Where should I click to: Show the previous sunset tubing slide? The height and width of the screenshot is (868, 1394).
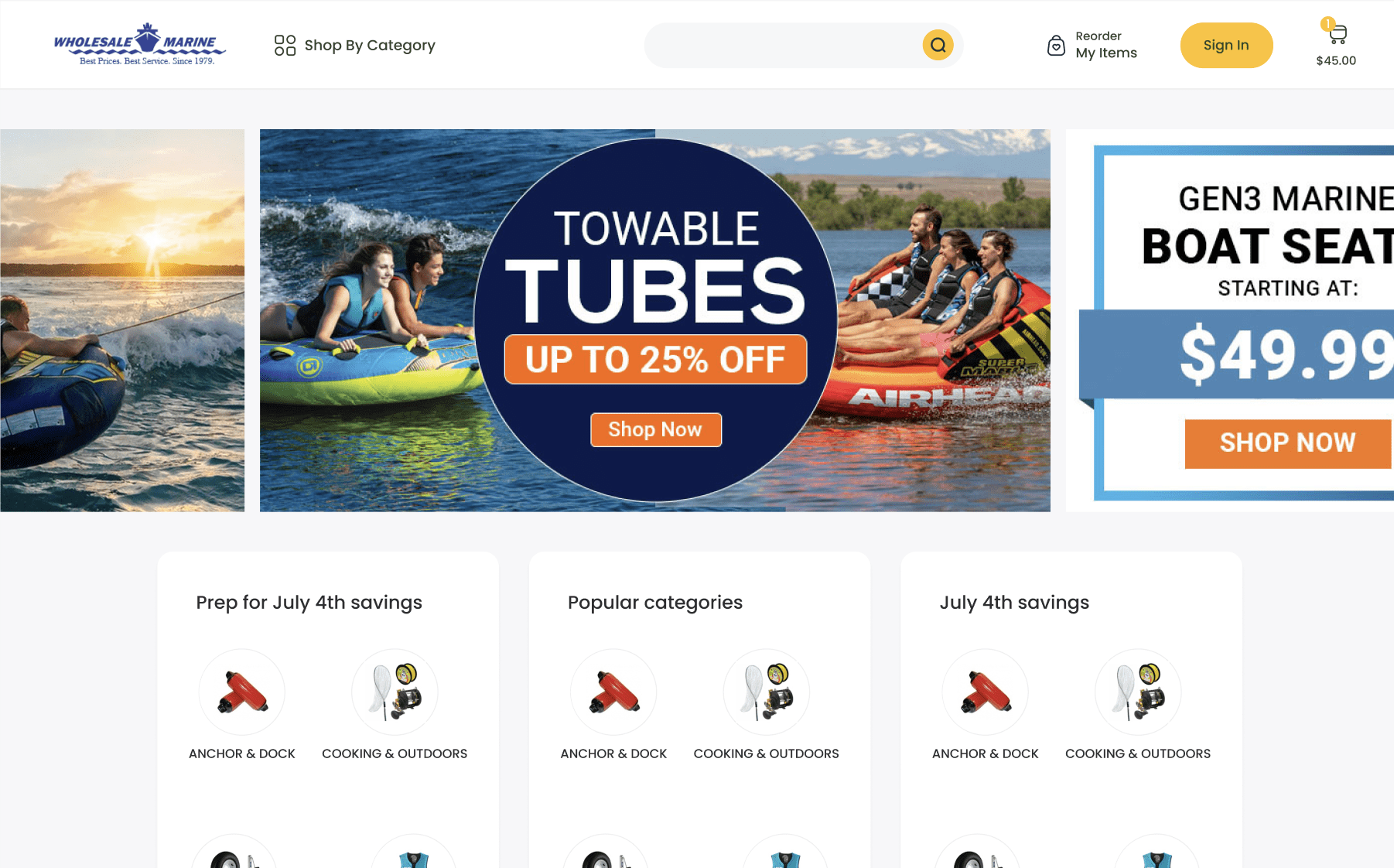point(122,320)
